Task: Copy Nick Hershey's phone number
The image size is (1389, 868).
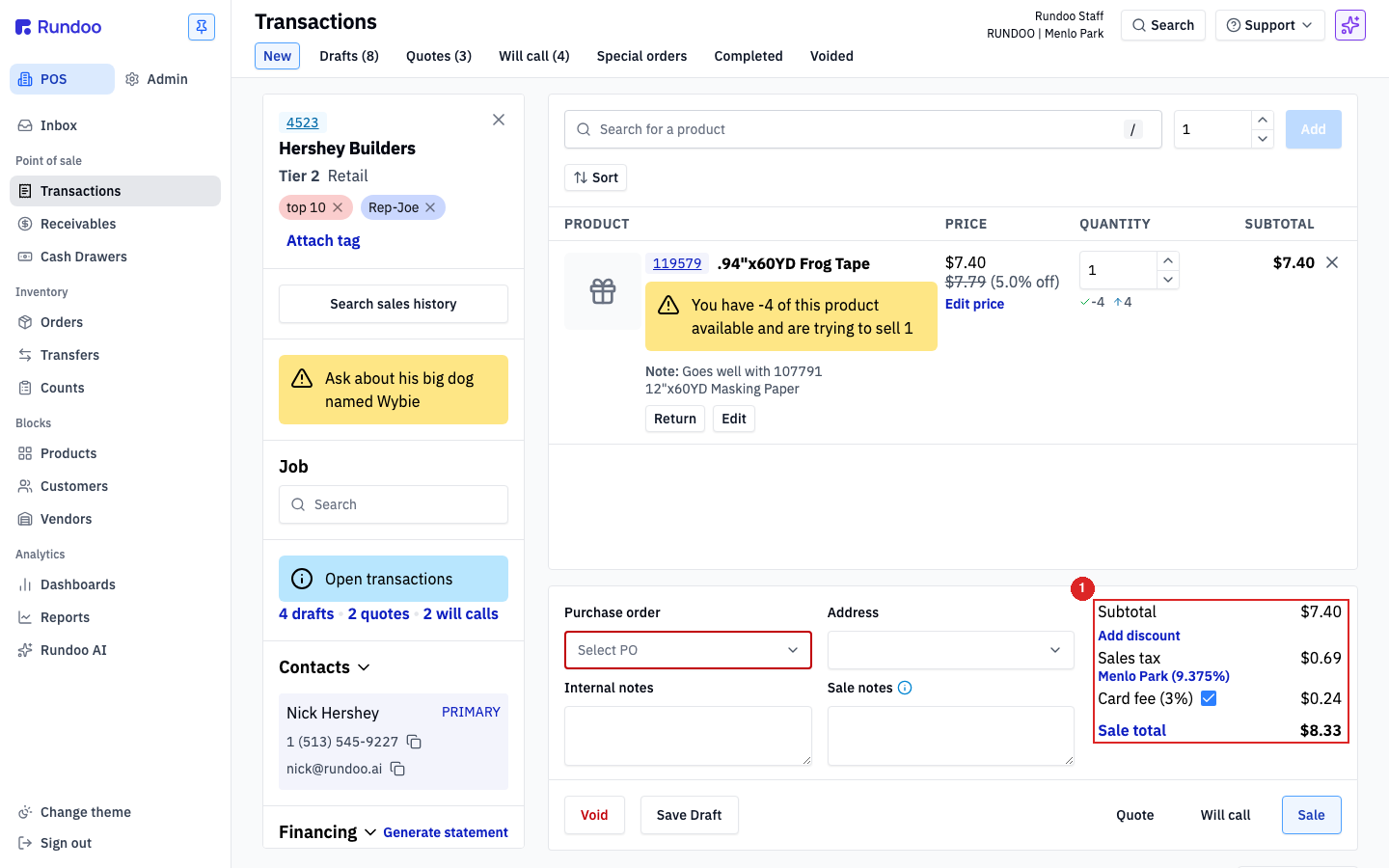Action: click(x=414, y=742)
